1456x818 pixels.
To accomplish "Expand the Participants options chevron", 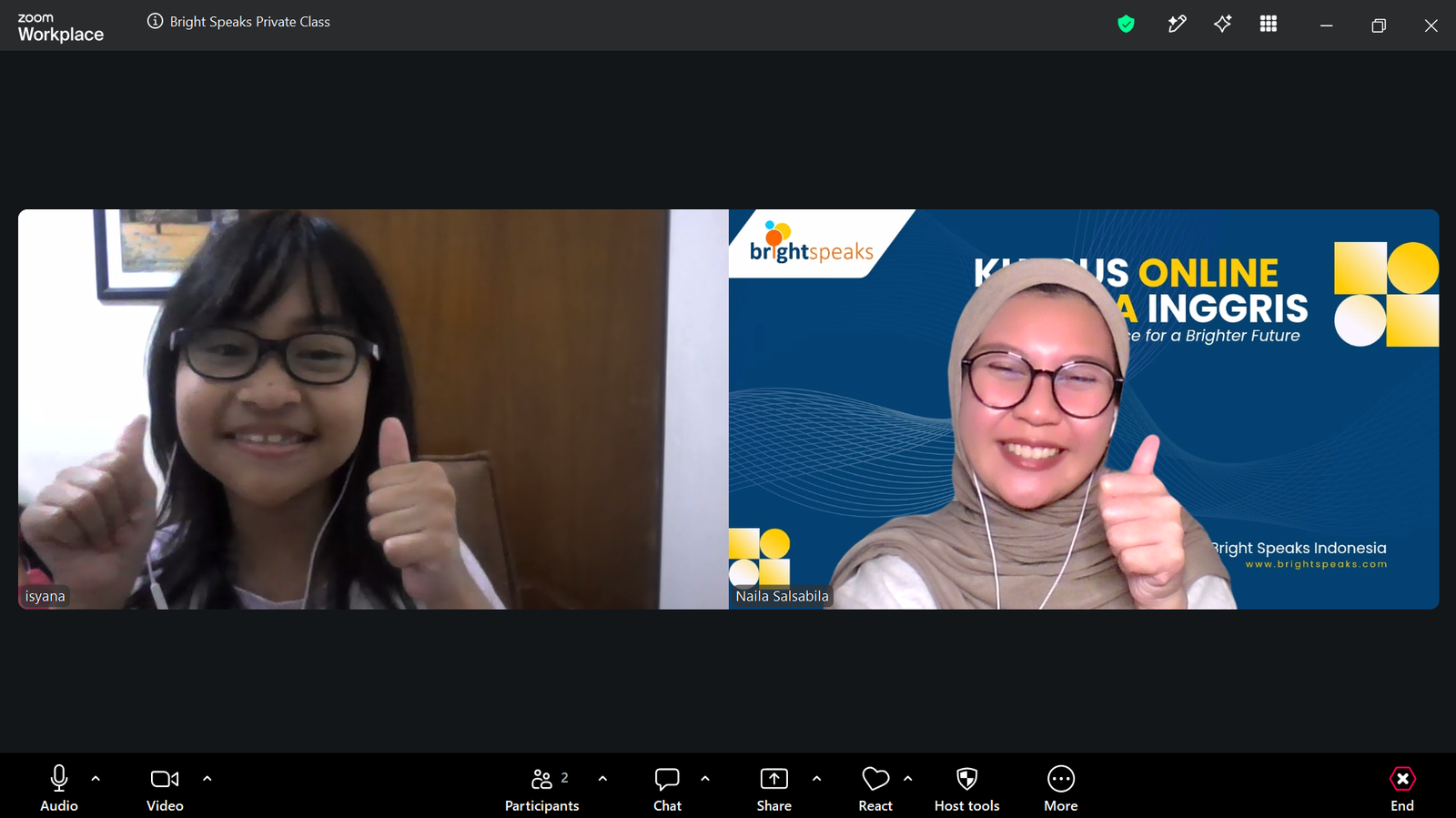I will 602,779.
